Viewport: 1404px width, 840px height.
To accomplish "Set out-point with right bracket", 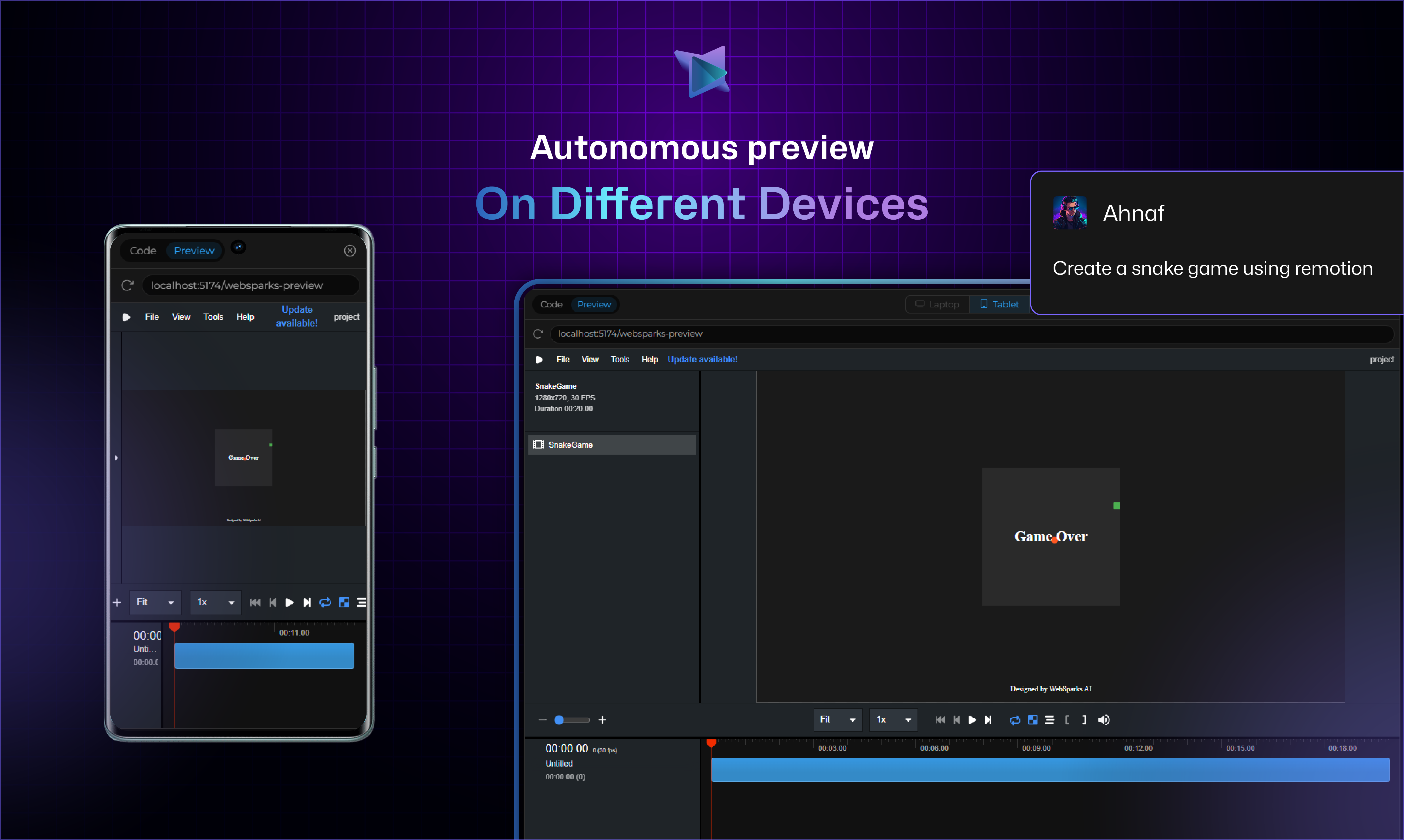I will 1084,720.
